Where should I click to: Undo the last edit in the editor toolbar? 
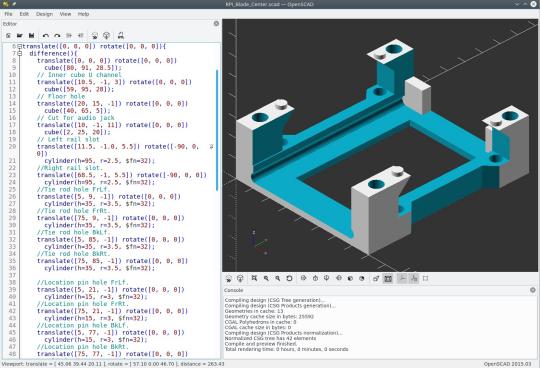coord(45,35)
